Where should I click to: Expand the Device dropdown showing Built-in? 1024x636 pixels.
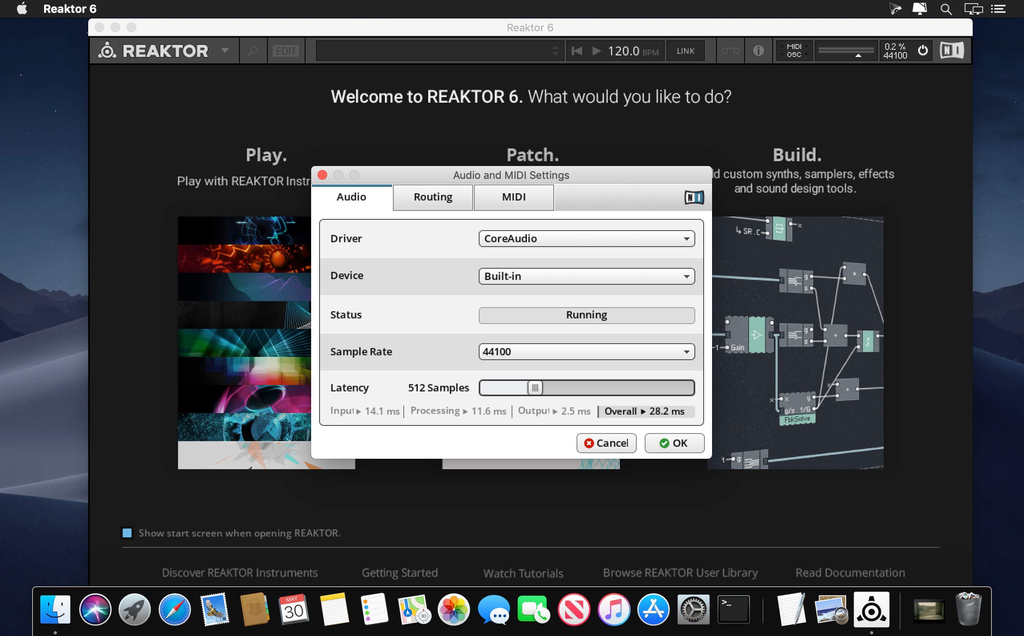586,276
